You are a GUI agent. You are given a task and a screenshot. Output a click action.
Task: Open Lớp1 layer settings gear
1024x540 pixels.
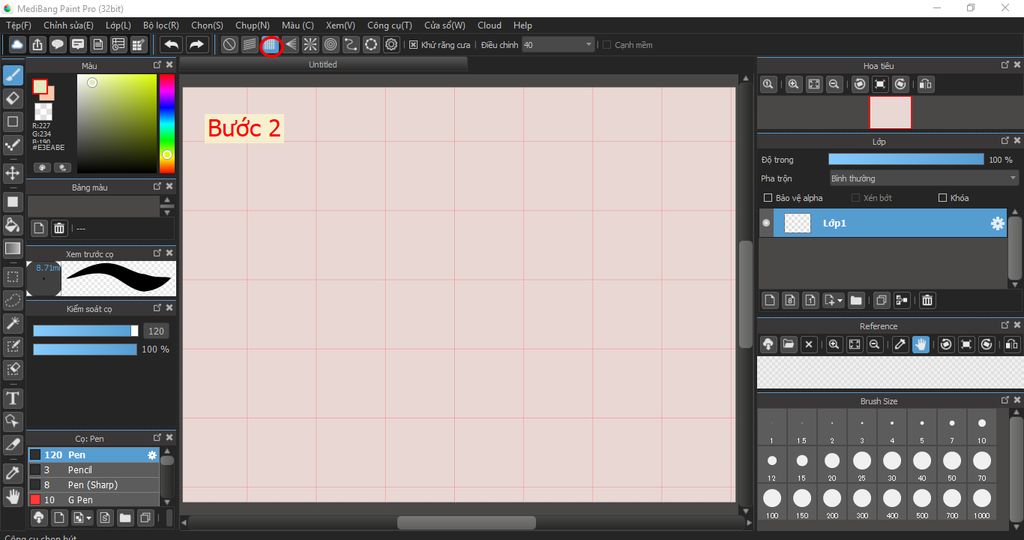coord(997,223)
